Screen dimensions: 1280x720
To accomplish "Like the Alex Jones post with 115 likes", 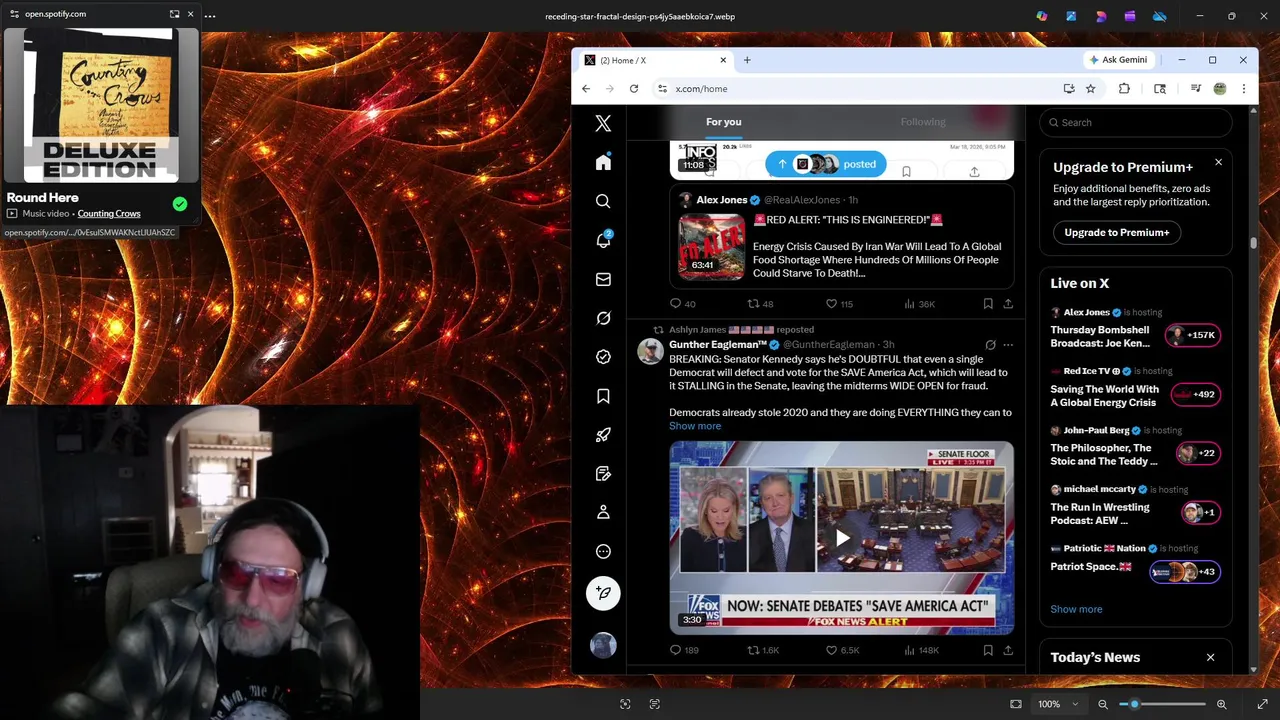I will pyautogui.click(x=839, y=304).
